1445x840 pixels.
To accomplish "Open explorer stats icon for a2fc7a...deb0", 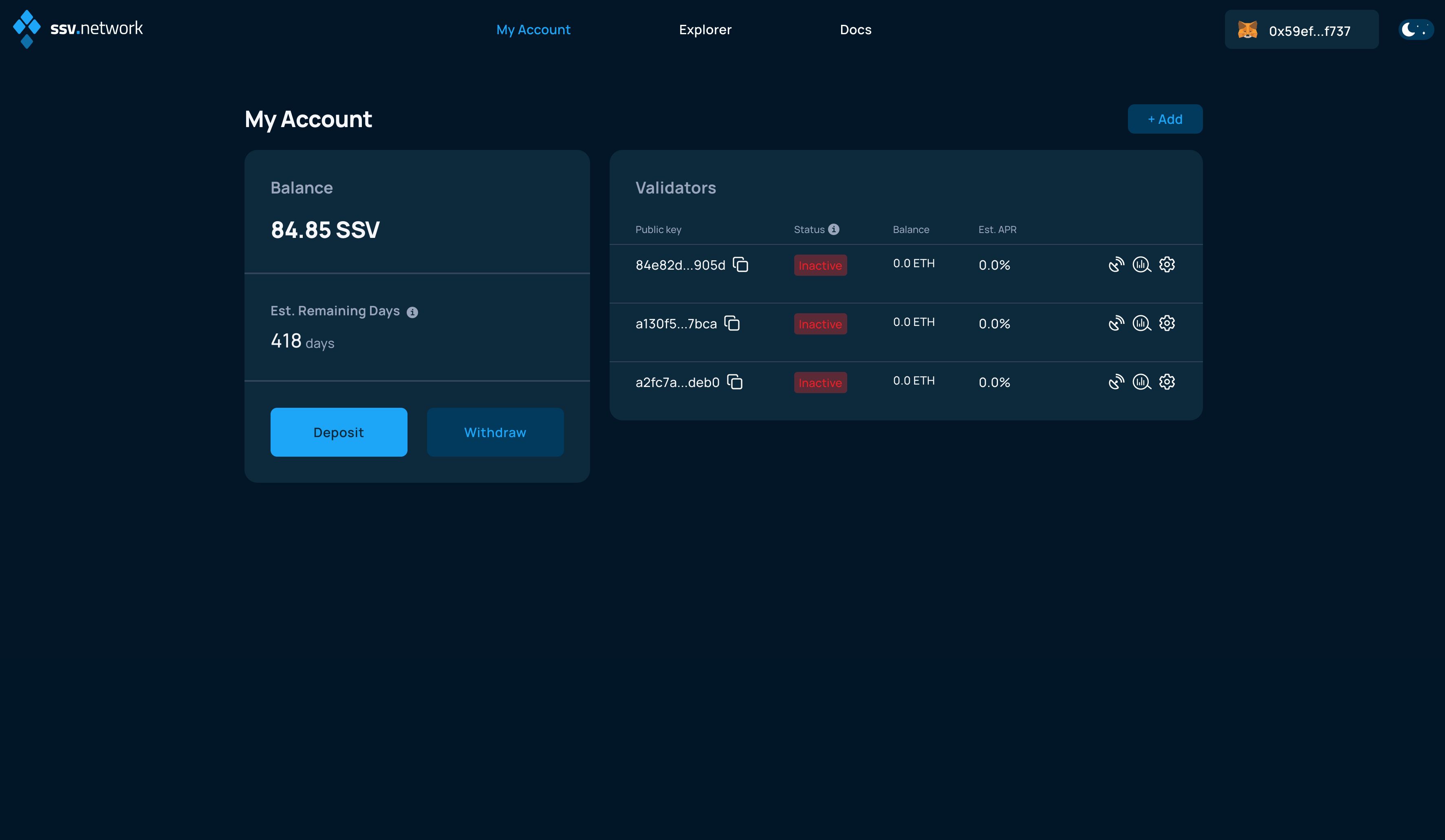I will 1142,382.
